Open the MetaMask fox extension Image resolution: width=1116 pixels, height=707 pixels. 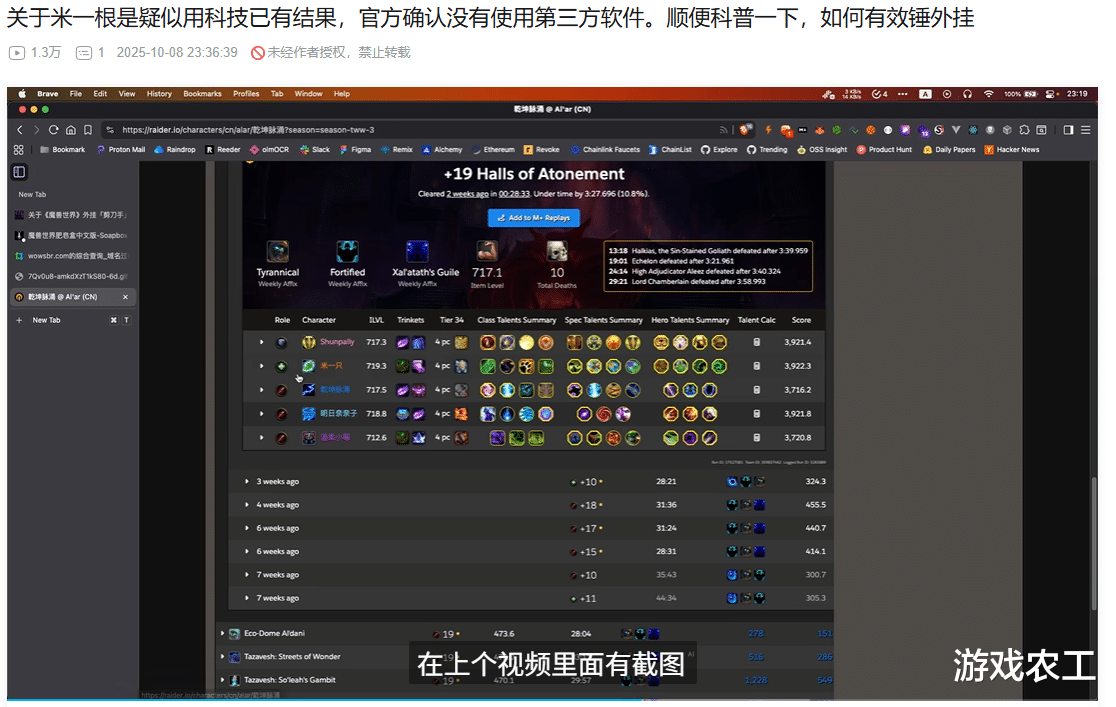point(819,130)
